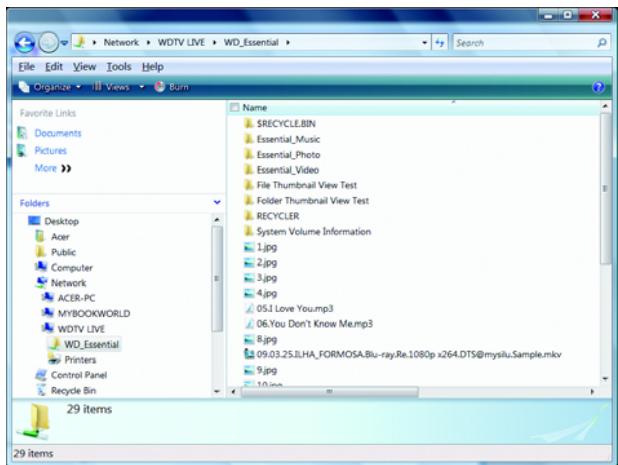Select the 9.jpg image file icon
Viewport: 618px width, 465px height.
tap(249, 370)
